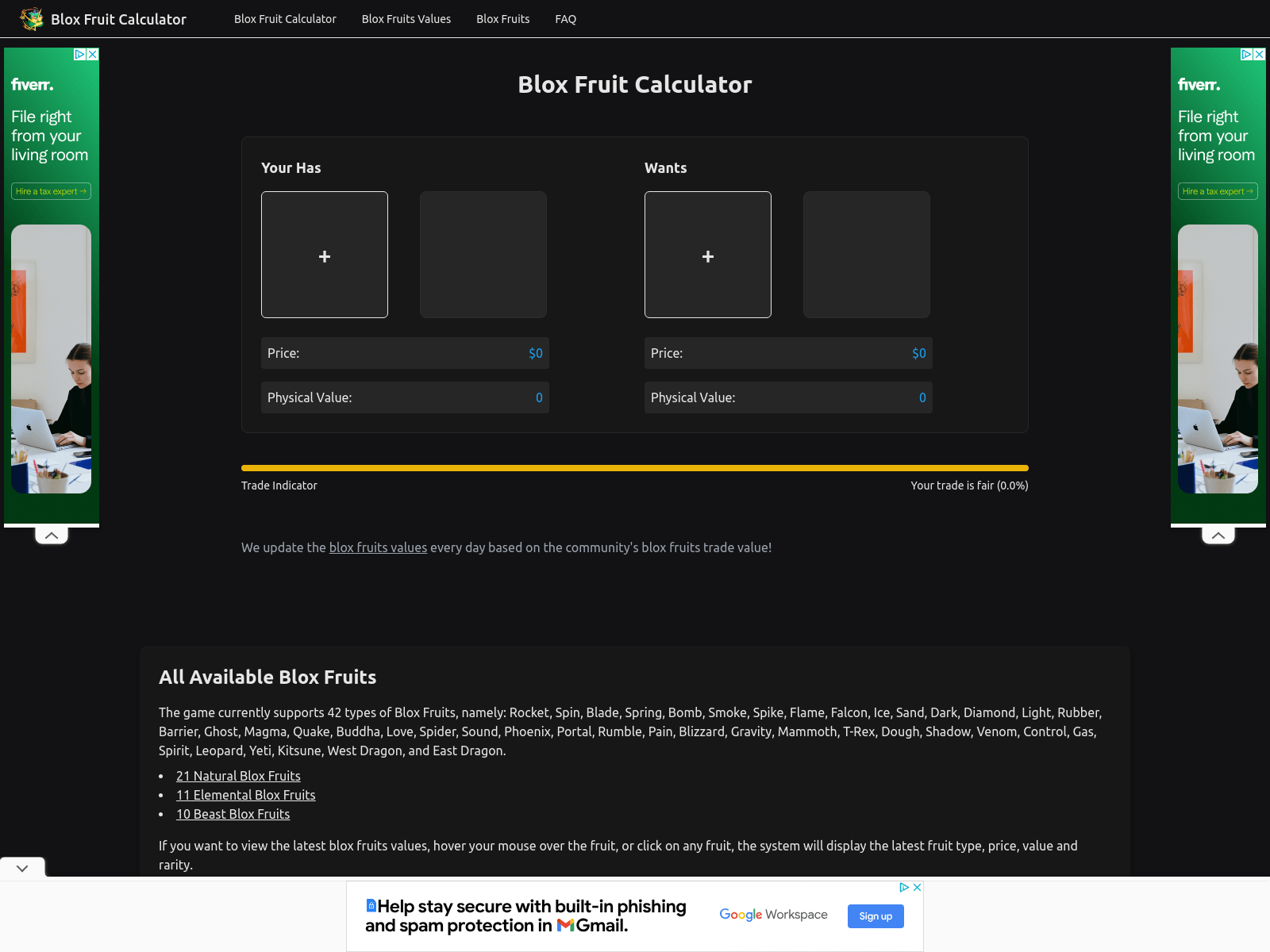Open the 21 Natural Blox Fruits link

pyautogui.click(x=238, y=775)
